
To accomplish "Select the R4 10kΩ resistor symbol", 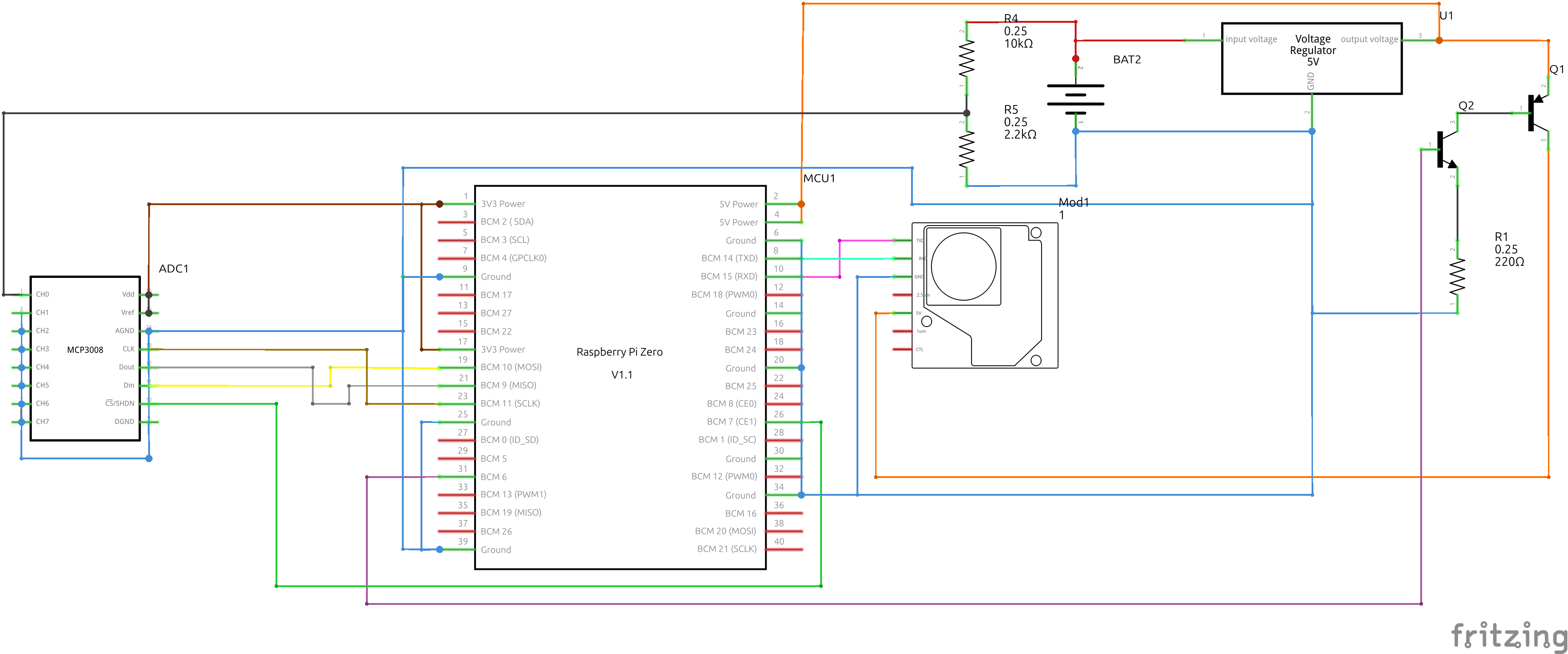I will (967, 59).
